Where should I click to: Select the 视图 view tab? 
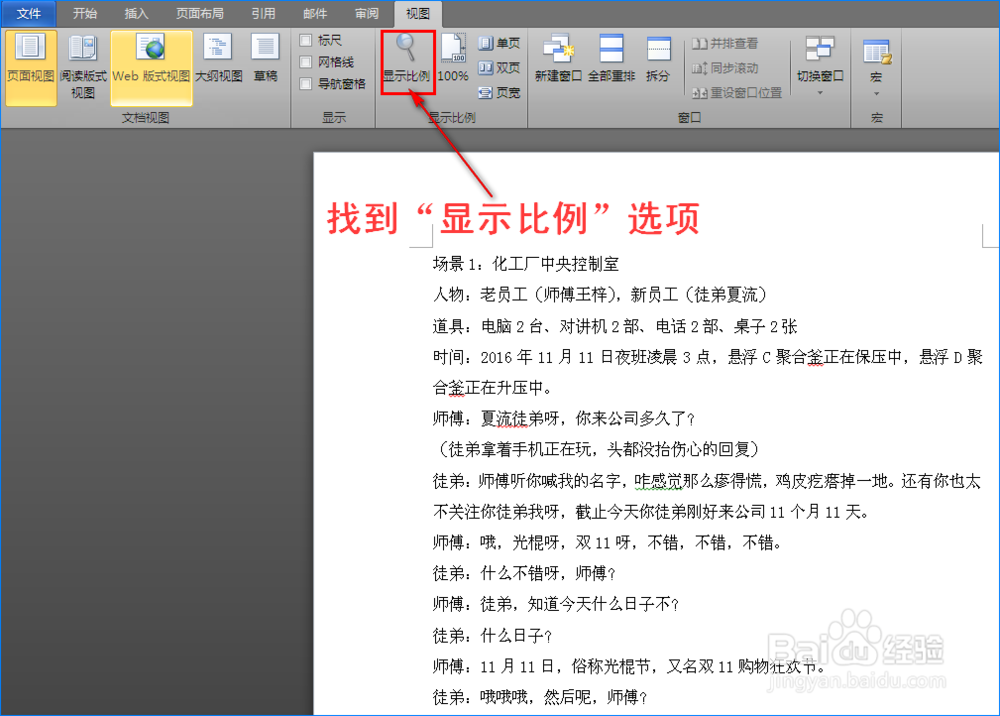click(x=418, y=13)
